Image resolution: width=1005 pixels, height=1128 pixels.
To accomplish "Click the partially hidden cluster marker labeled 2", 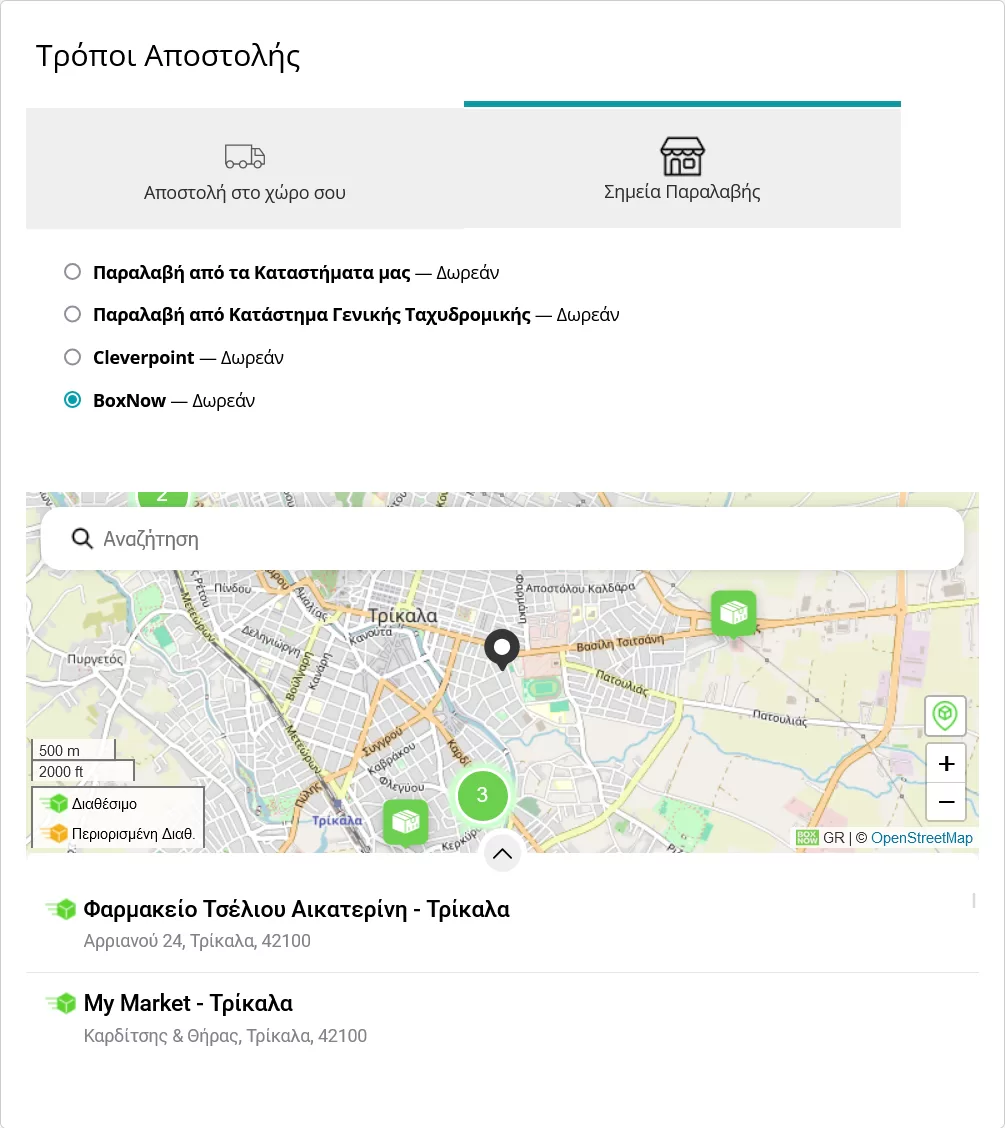I will click(162, 497).
